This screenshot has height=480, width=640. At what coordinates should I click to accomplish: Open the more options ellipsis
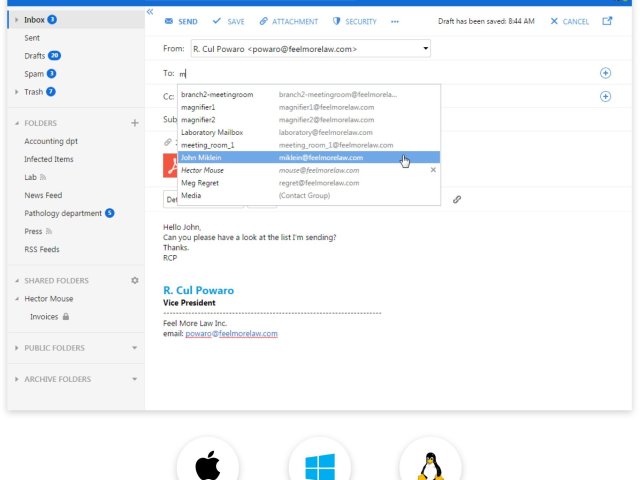tap(395, 22)
